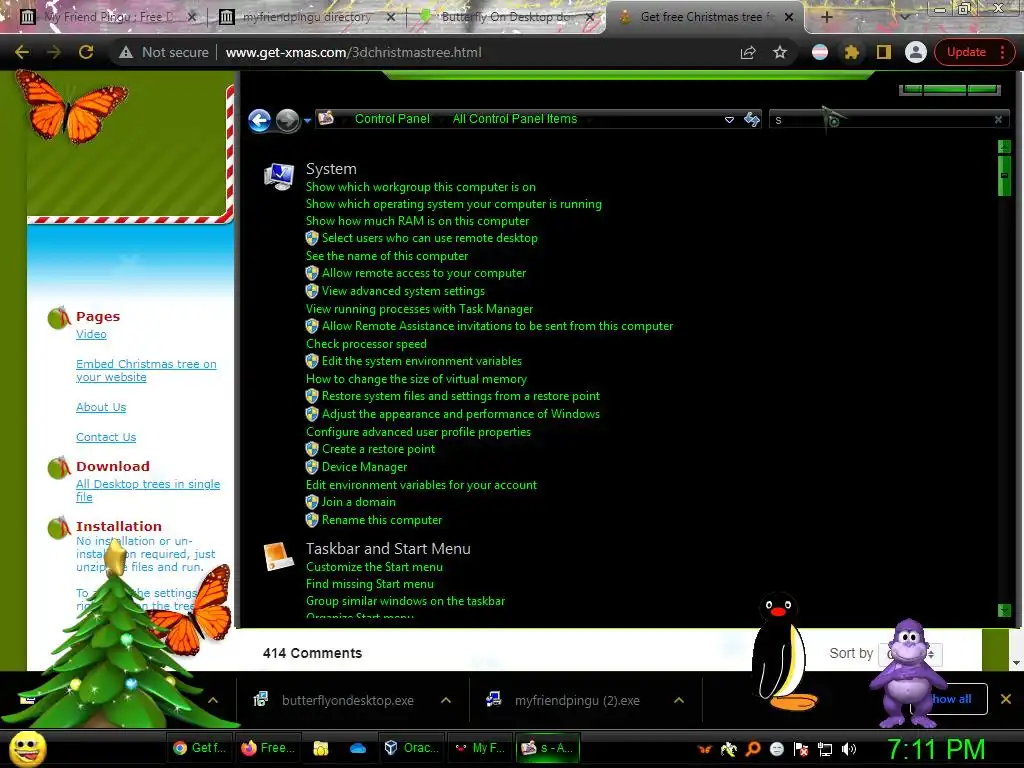Bookmark this page with the star icon
The height and width of the screenshot is (768, 1024).
[780, 52]
